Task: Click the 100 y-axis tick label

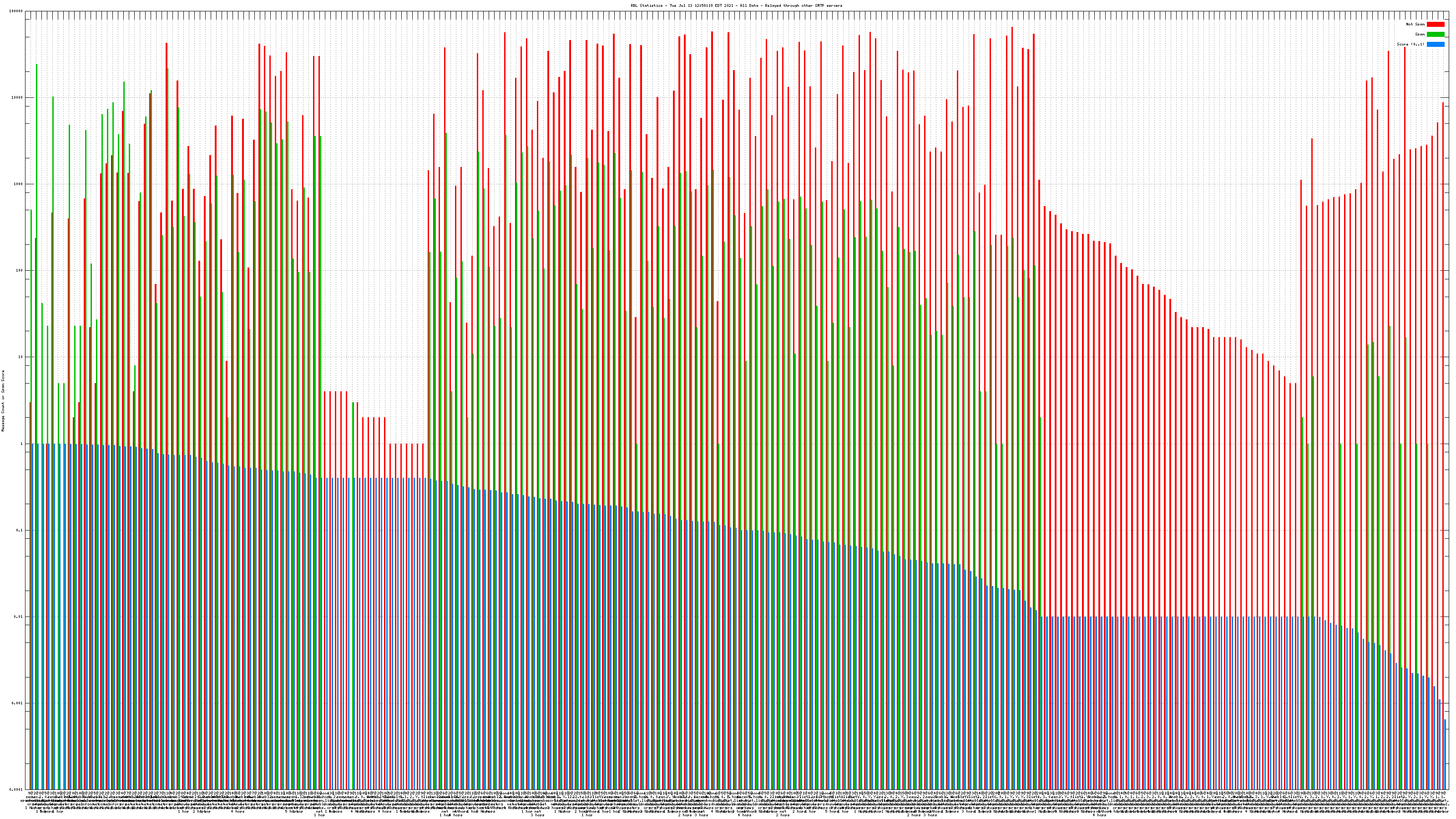Action: click(x=20, y=271)
